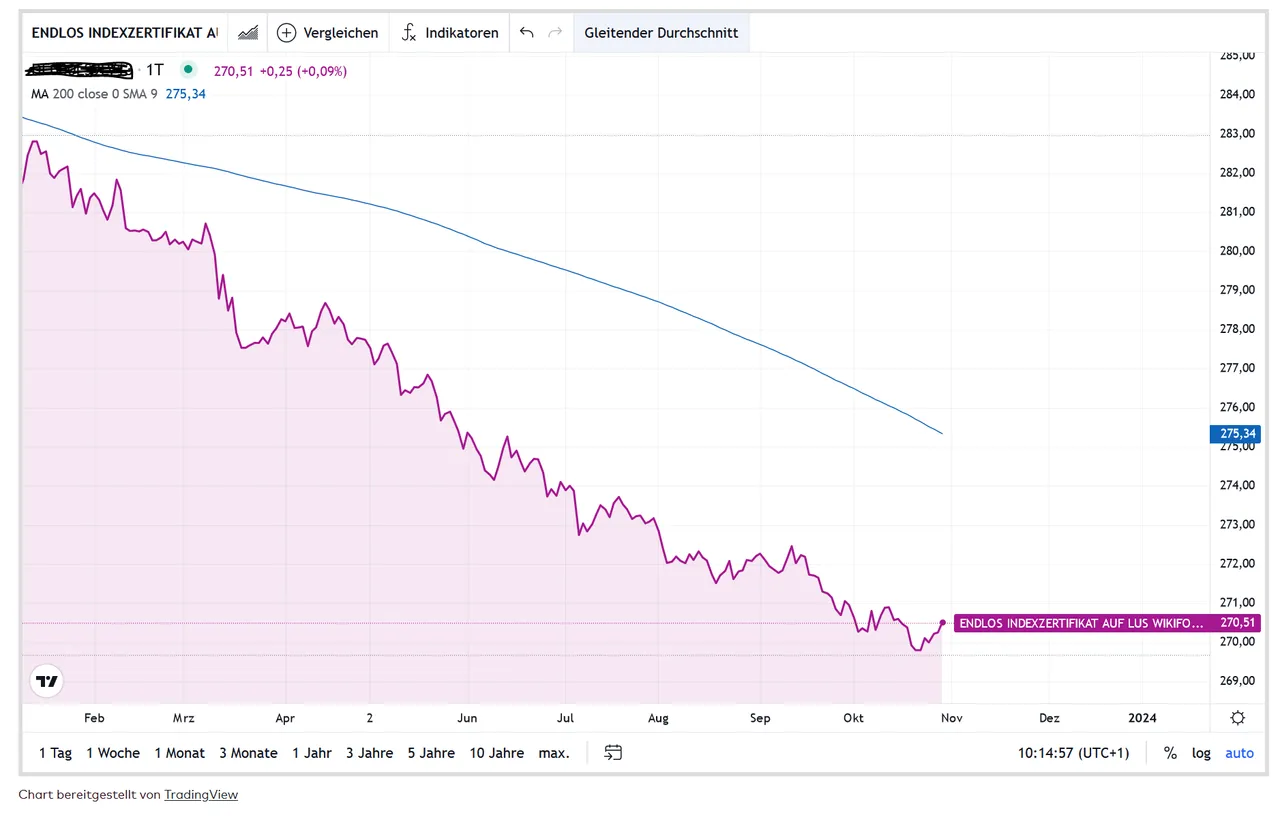Click the 269,00 price axis value
The width and height of the screenshot is (1280, 816).
pos(1237,681)
